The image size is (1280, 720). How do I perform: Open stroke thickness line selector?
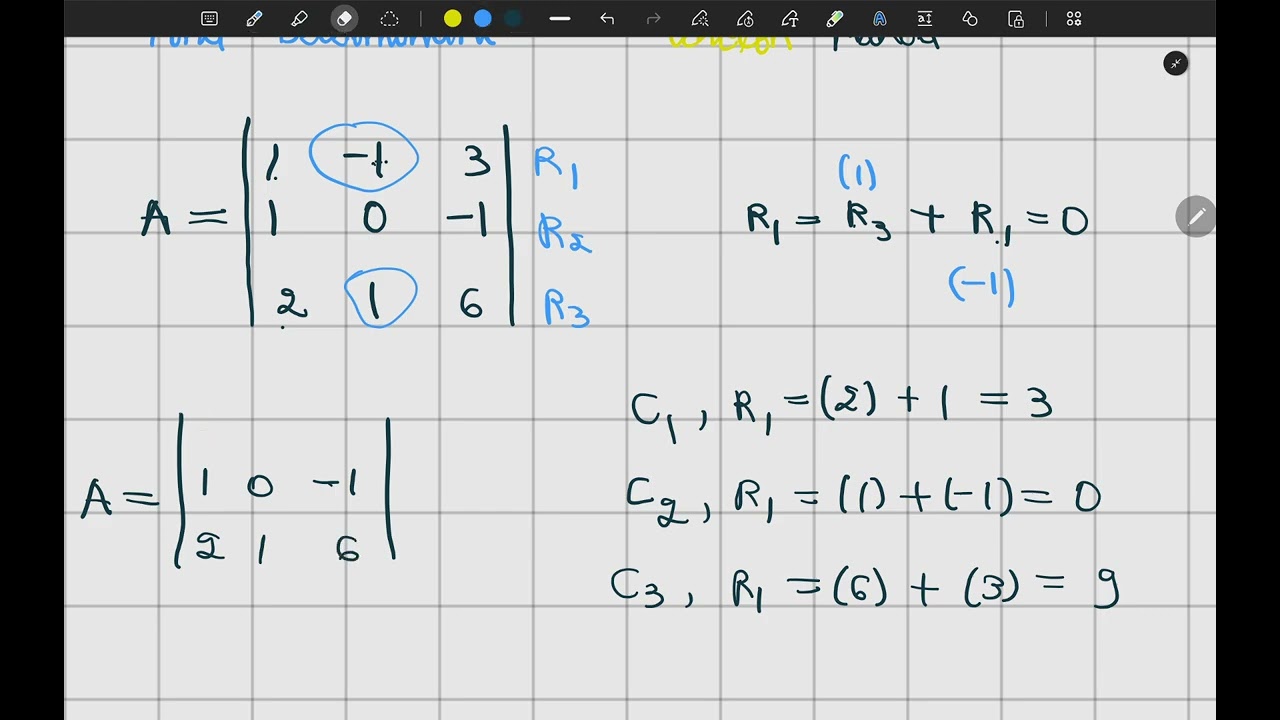(x=560, y=19)
